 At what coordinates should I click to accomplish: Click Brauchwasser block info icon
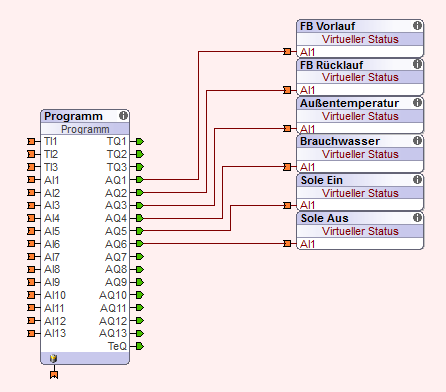tap(417, 141)
